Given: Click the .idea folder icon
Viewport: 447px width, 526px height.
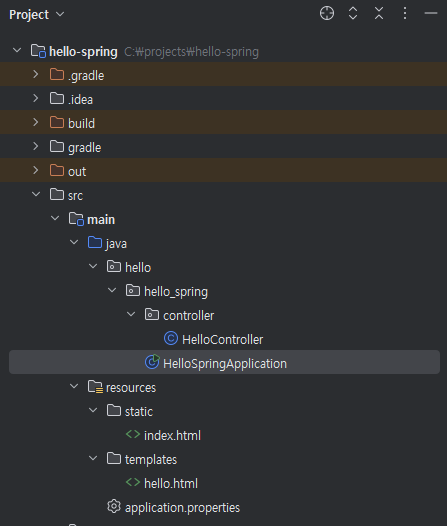Looking at the screenshot, I should pyautogui.click(x=57, y=98).
